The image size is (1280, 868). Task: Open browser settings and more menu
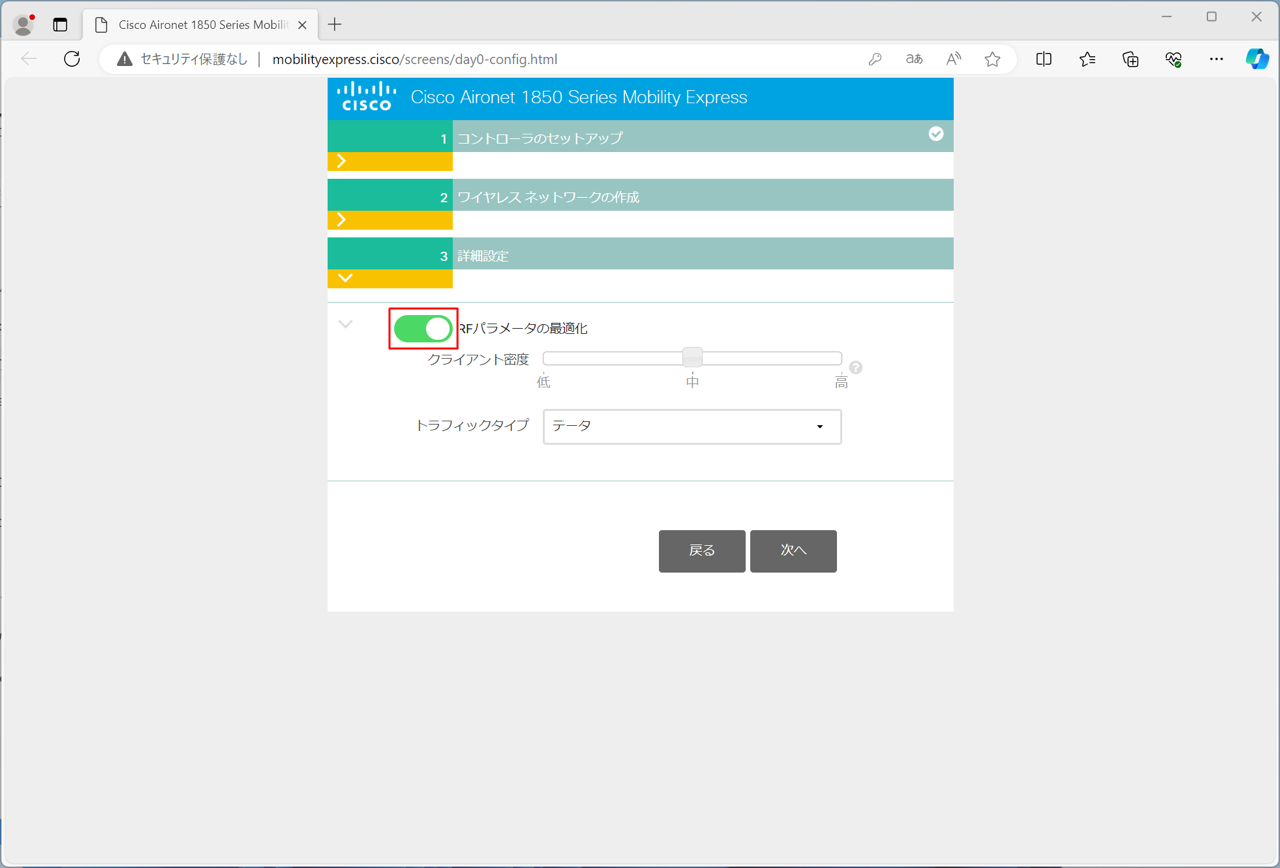1216,59
